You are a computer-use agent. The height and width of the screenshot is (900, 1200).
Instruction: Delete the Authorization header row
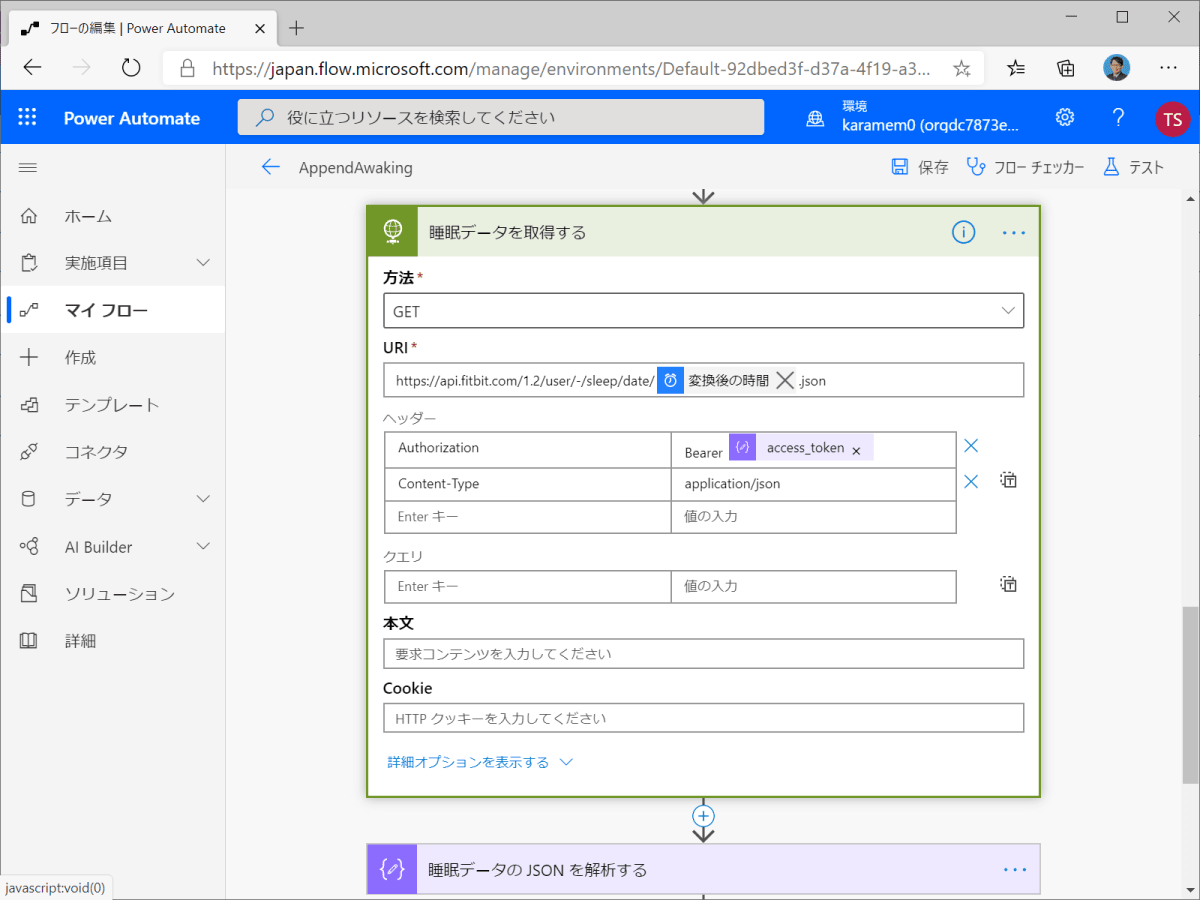click(x=970, y=446)
